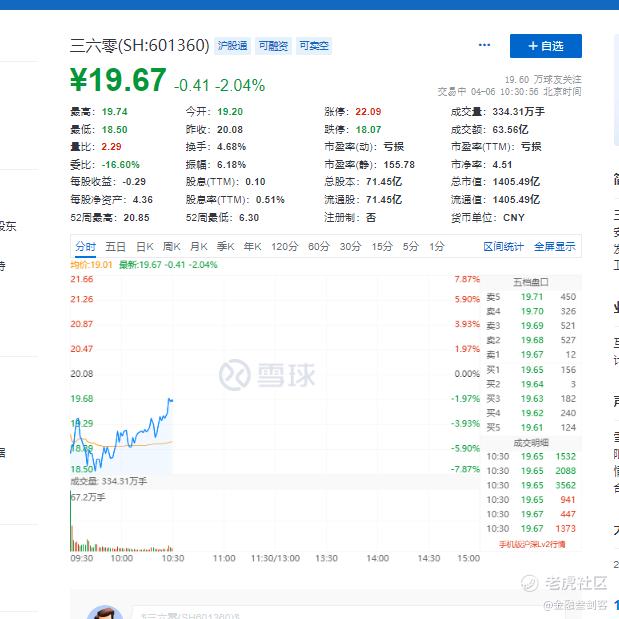Click the trade row with volume 447
This screenshot has width=619, height=619.
point(531,514)
